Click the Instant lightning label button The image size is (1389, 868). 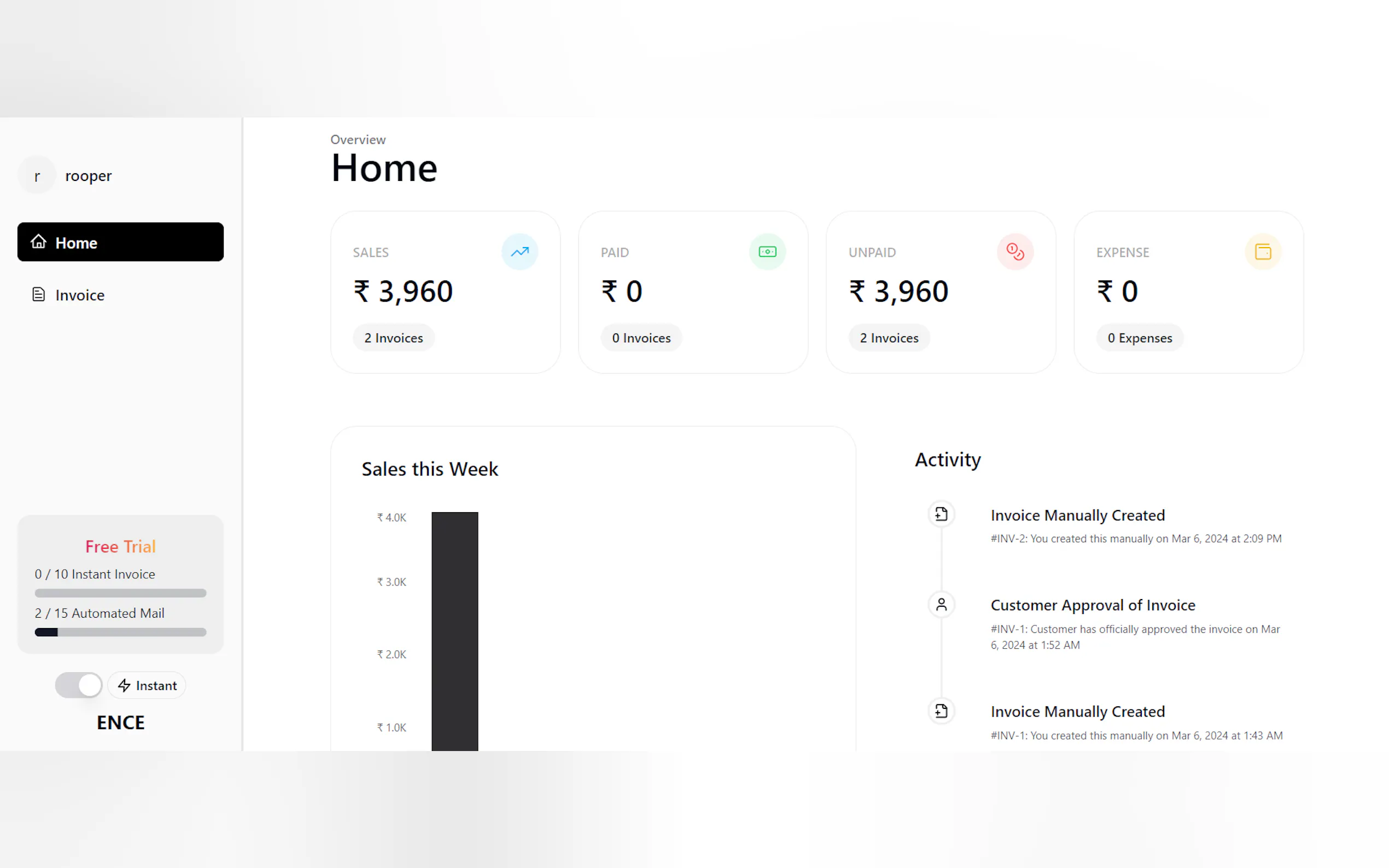coord(147,685)
